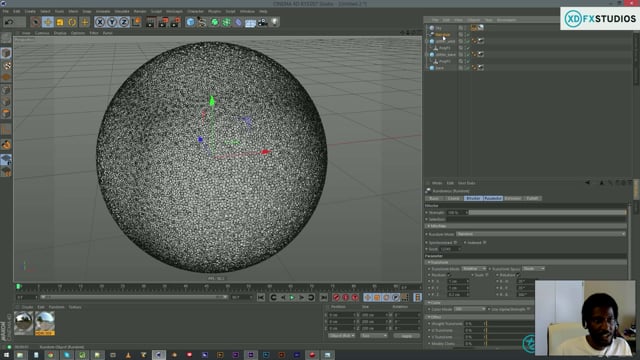Toggle the Synchronized checkbox

click(456, 242)
